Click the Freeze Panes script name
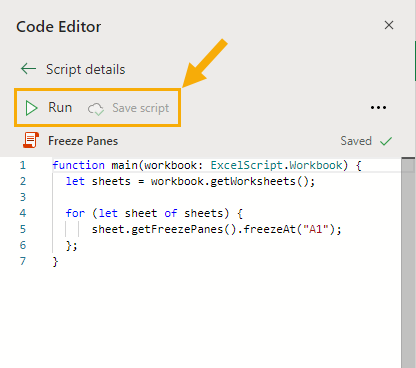Viewport: 416px width, 368px height. click(x=83, y=141)
